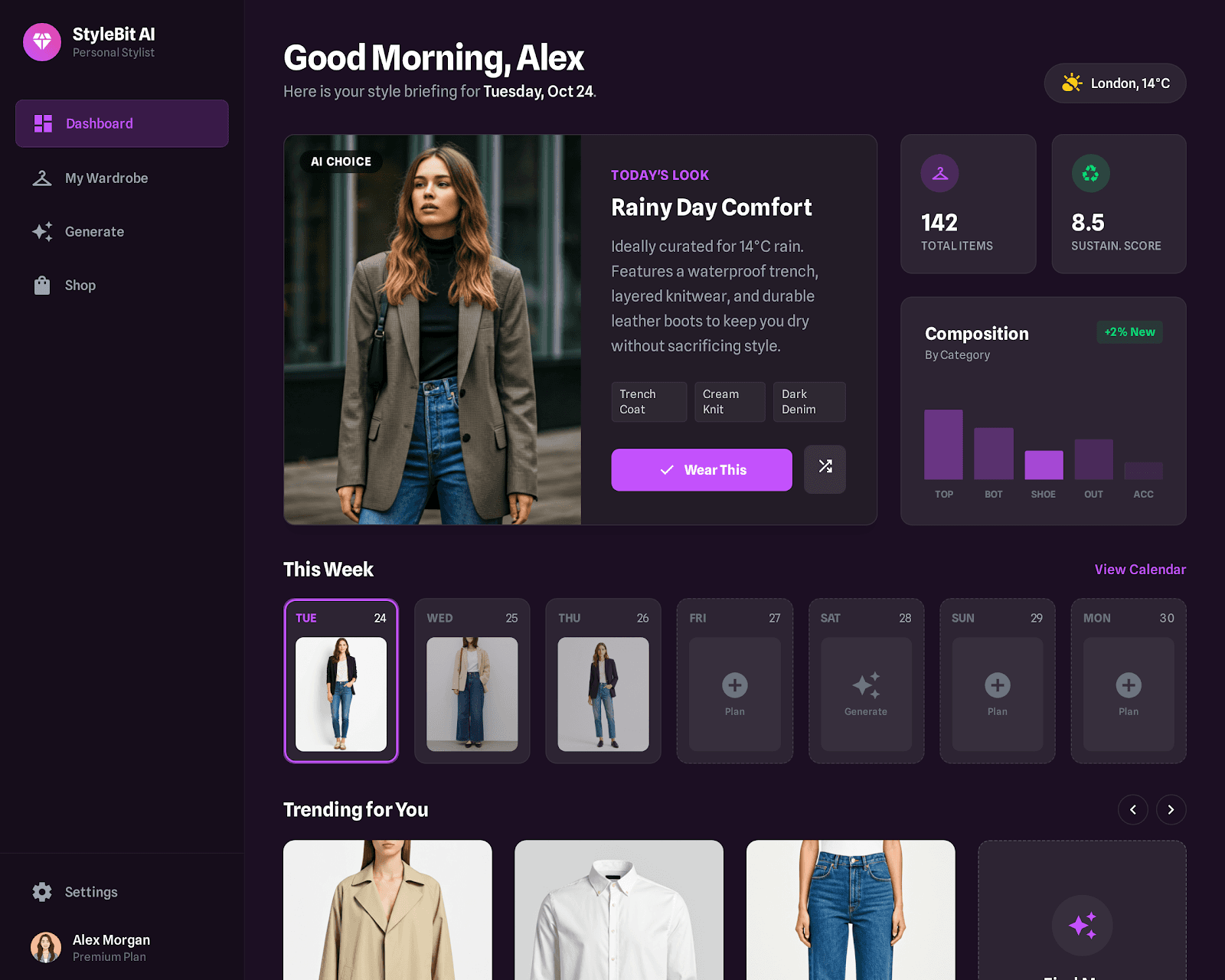Show previous trending items with left chevron
Viewport: 1225px width, 980px height.
tap(1132, 809)
